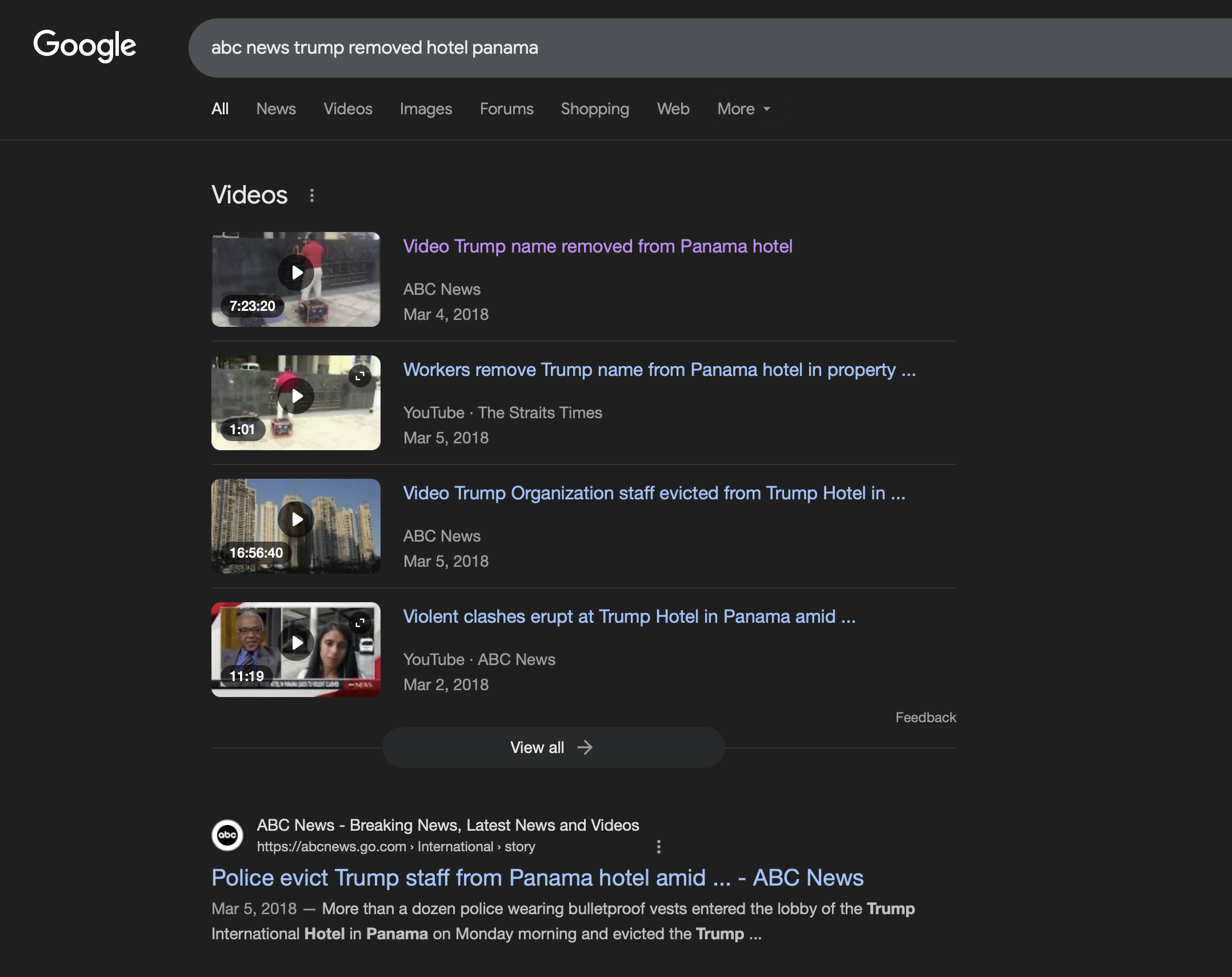The height and width of the screenshot is (977, 1232).
Task: Click 'YouTube · The Straits Times' source text
Action: click(x=503, y=413)
